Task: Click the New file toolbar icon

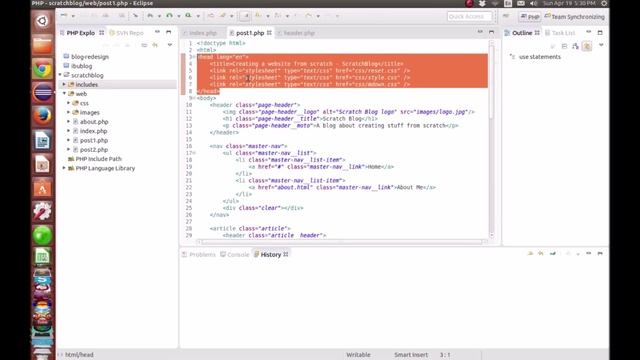Action: pos(64,16)
